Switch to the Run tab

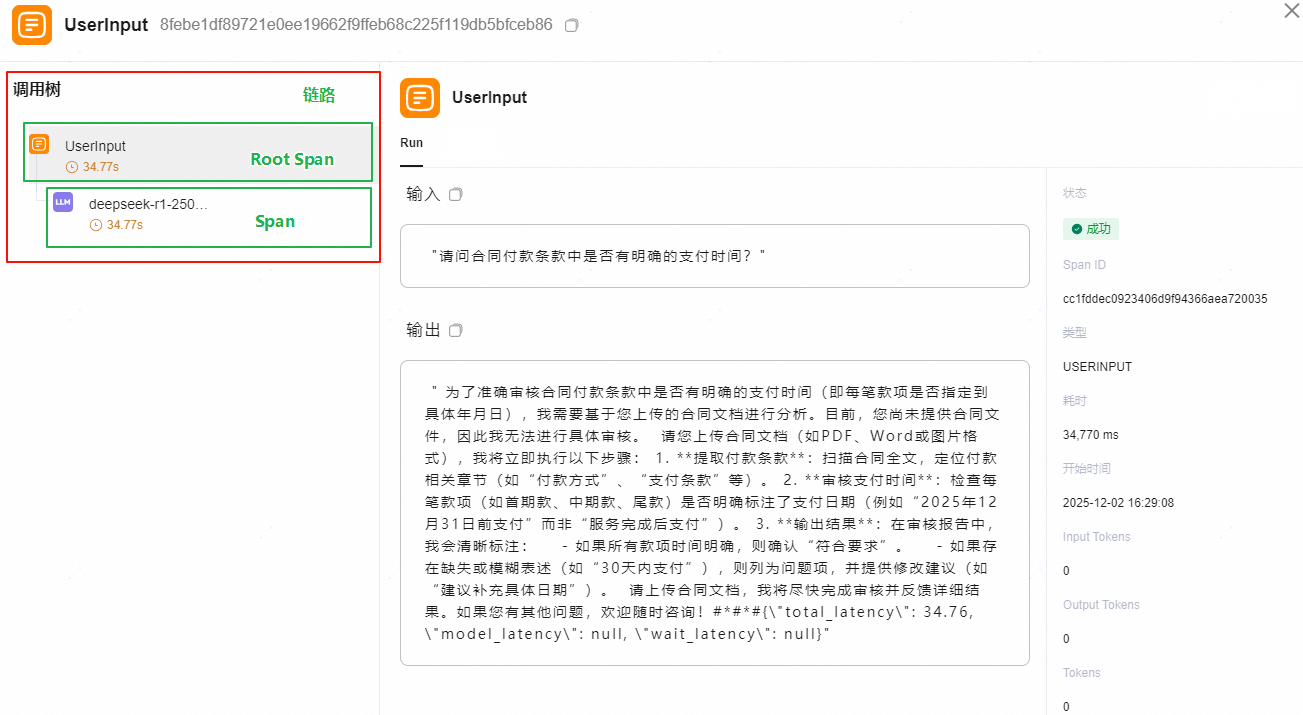(411, 143)
